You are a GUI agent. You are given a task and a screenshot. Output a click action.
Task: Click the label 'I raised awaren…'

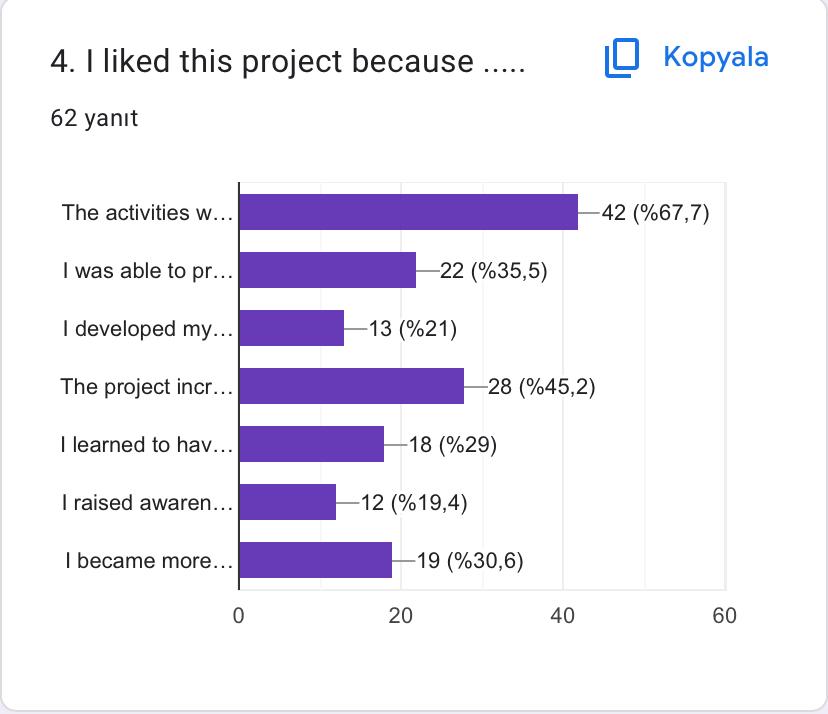pos(150,502)
